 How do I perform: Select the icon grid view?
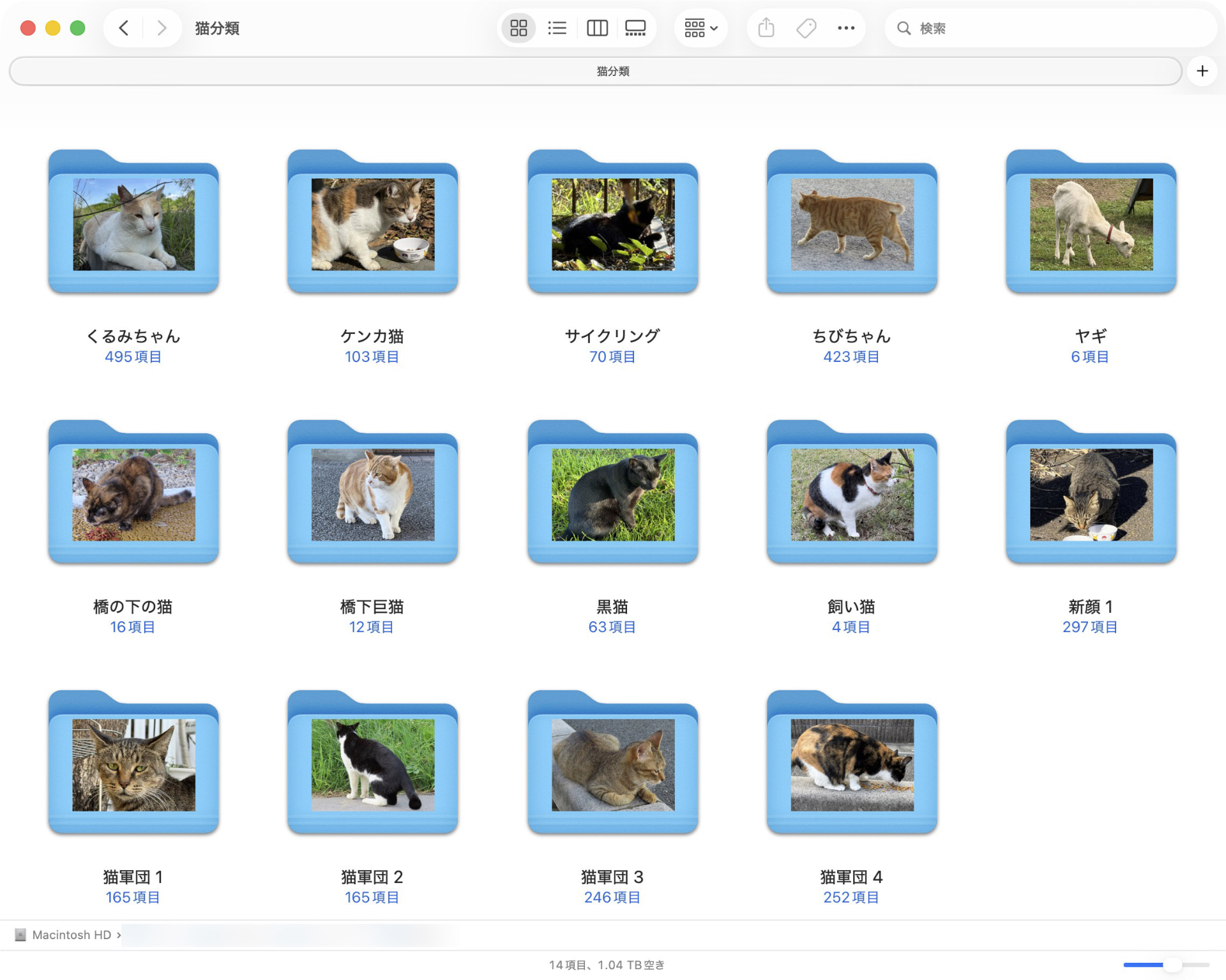pos(518,28)
